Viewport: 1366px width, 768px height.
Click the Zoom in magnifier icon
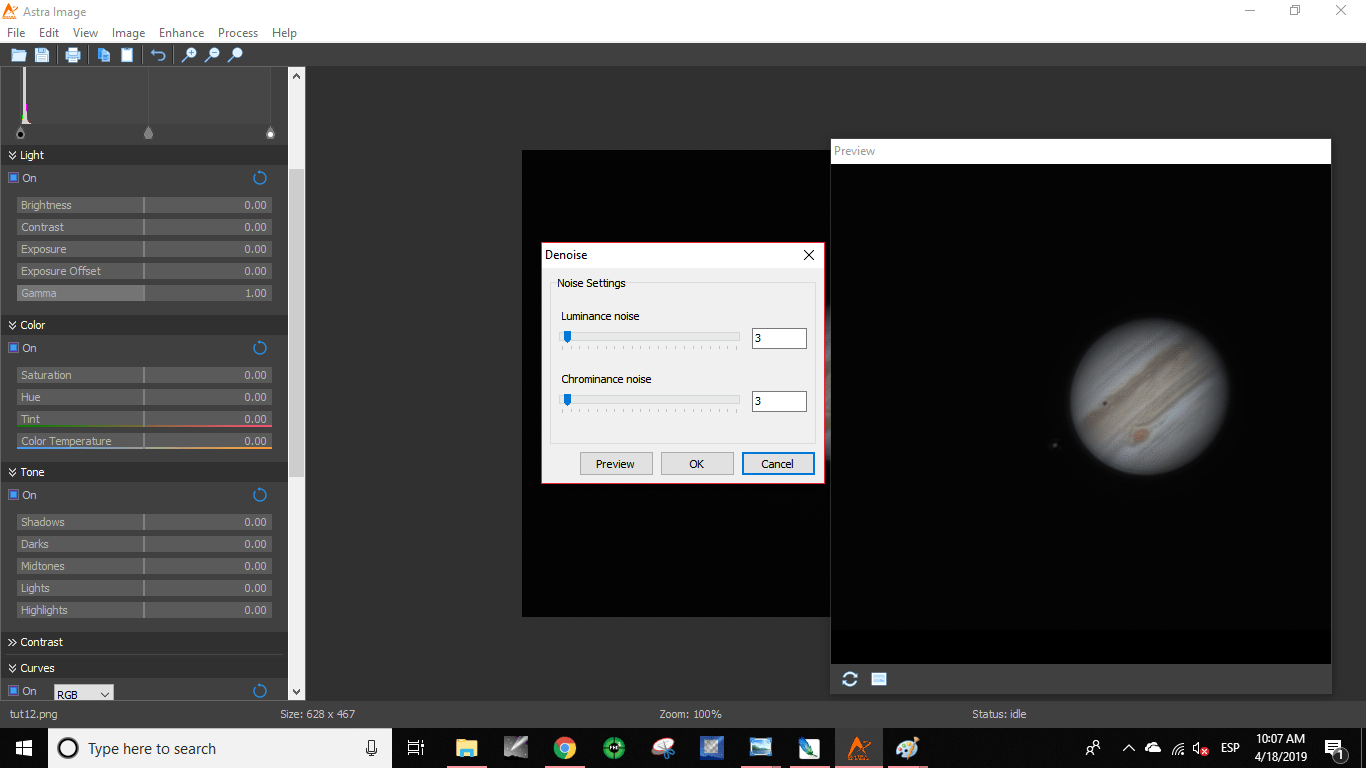point(188,55)
